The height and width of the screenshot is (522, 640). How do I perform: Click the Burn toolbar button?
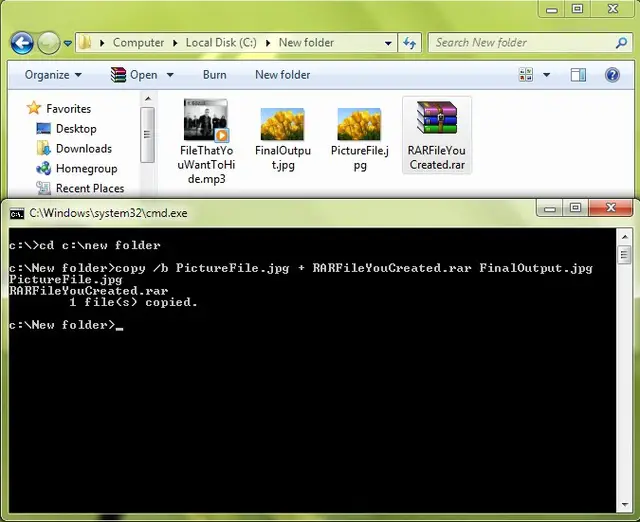coord(214,75)
